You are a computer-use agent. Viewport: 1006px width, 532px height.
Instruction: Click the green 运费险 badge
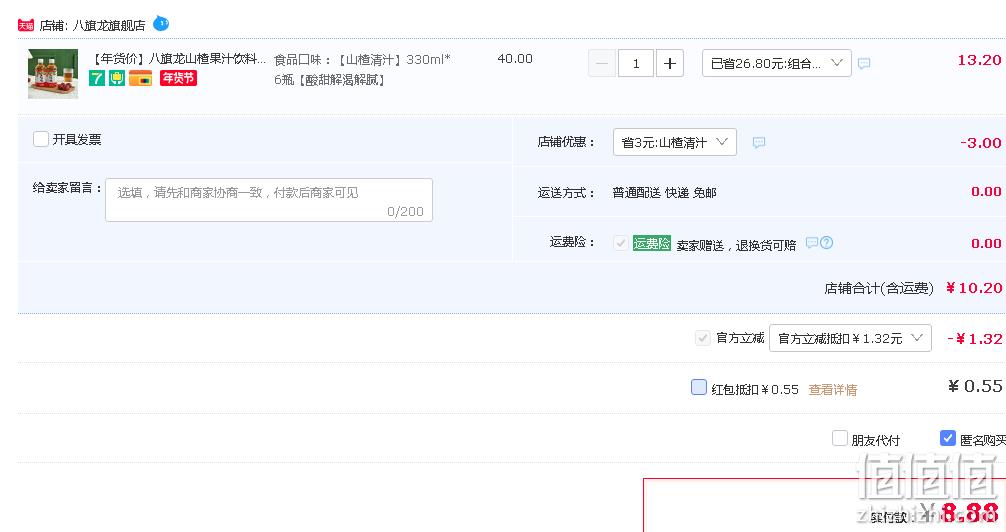(x=652, y=243)
